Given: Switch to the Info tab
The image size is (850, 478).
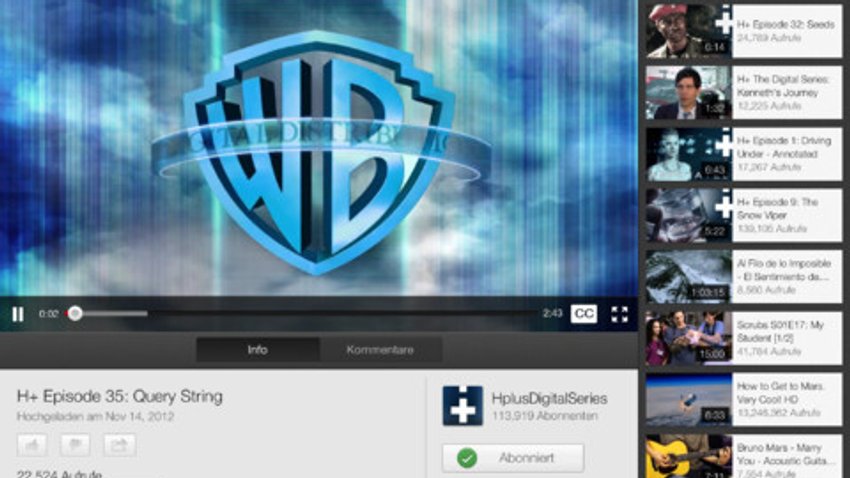Looking at the screenshot, I should pos(257,350).
